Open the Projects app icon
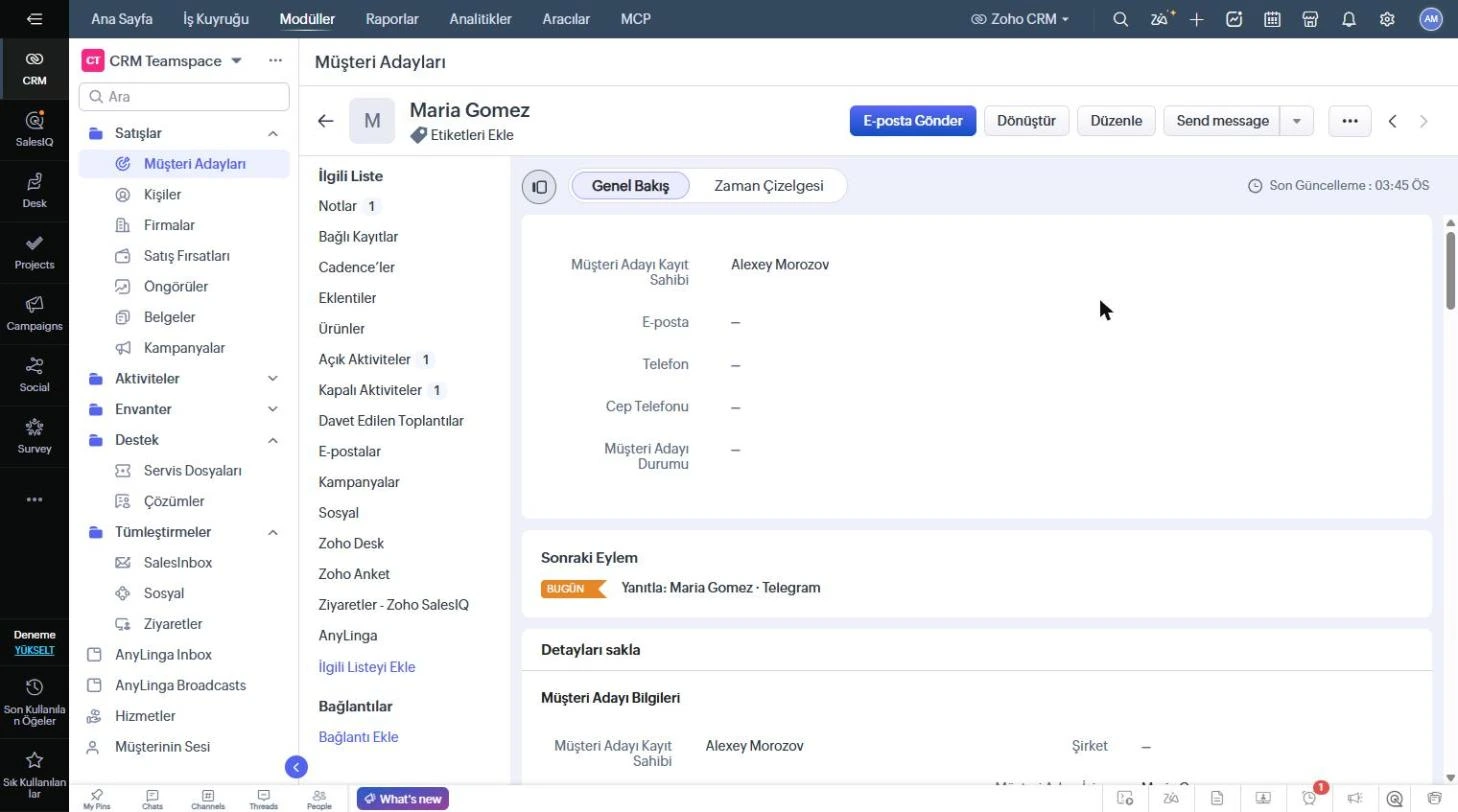Image resolution: width=1458 pixels, height=812 pixels. [34, 251]
